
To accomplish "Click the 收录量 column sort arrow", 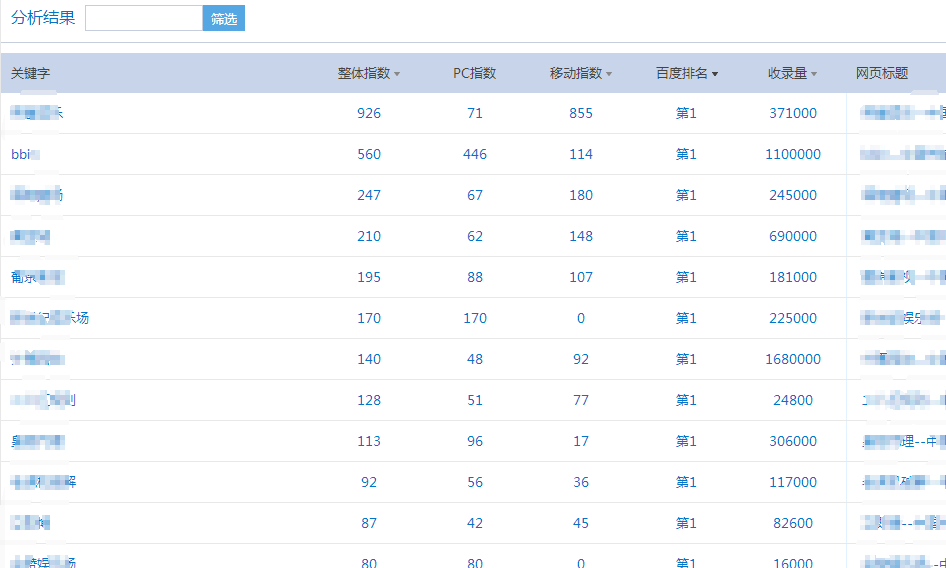I will point(814,74).
